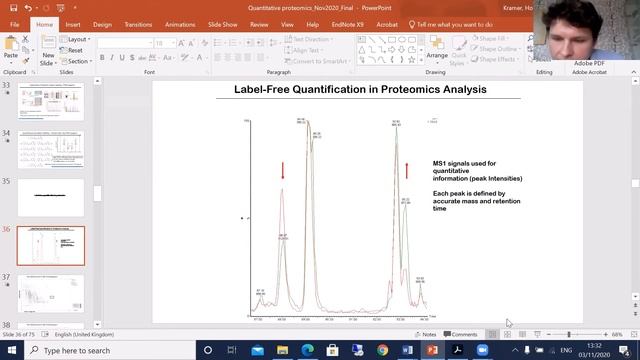Switch to Design tab
Screen dimensions: 640x360
[102, 24]
